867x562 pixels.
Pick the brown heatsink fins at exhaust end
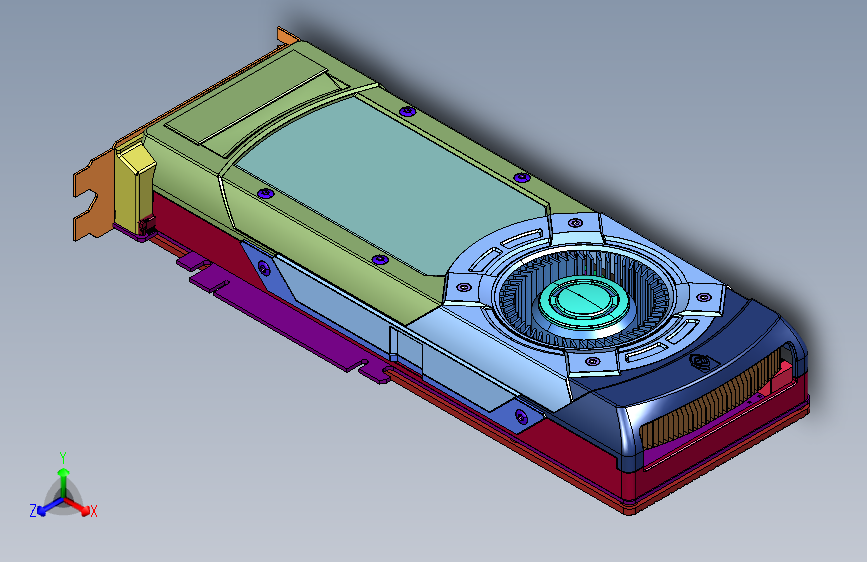[x=712, y=399]
